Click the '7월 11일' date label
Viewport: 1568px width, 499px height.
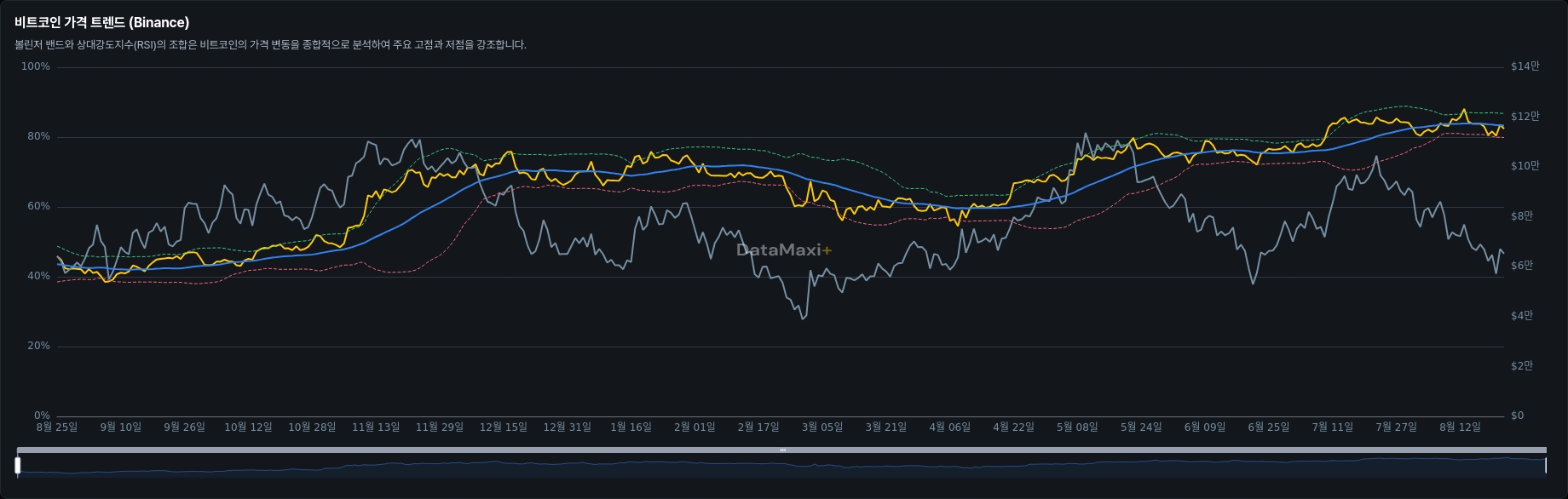[x=1333, y=427]
